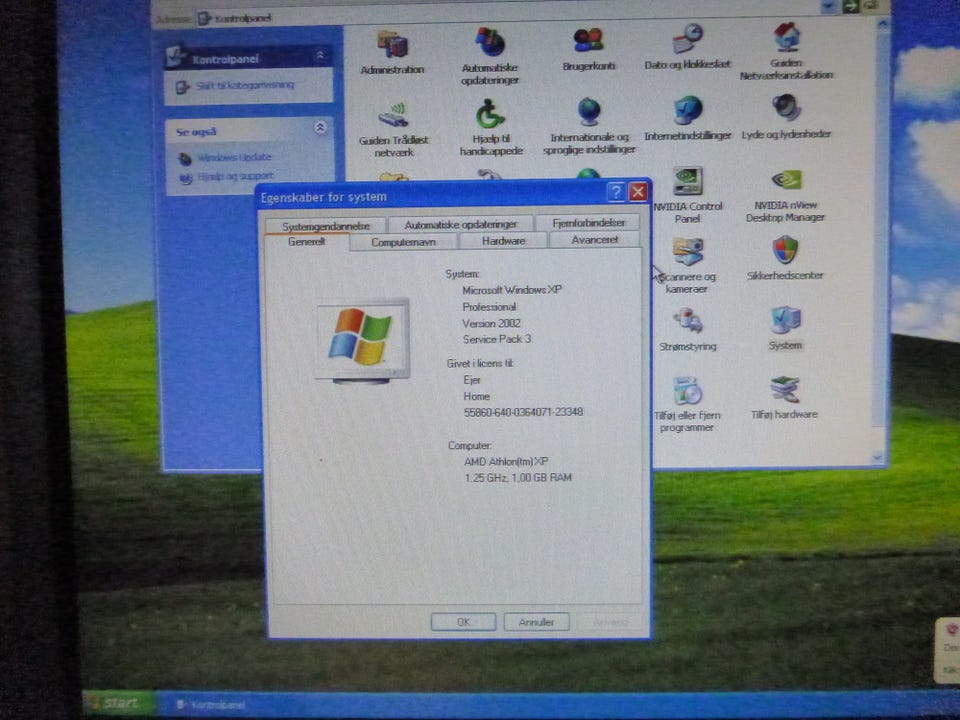Click the Windows XP logo image
This screenshot has height=720, width=960.
click(x=362, y=340)
